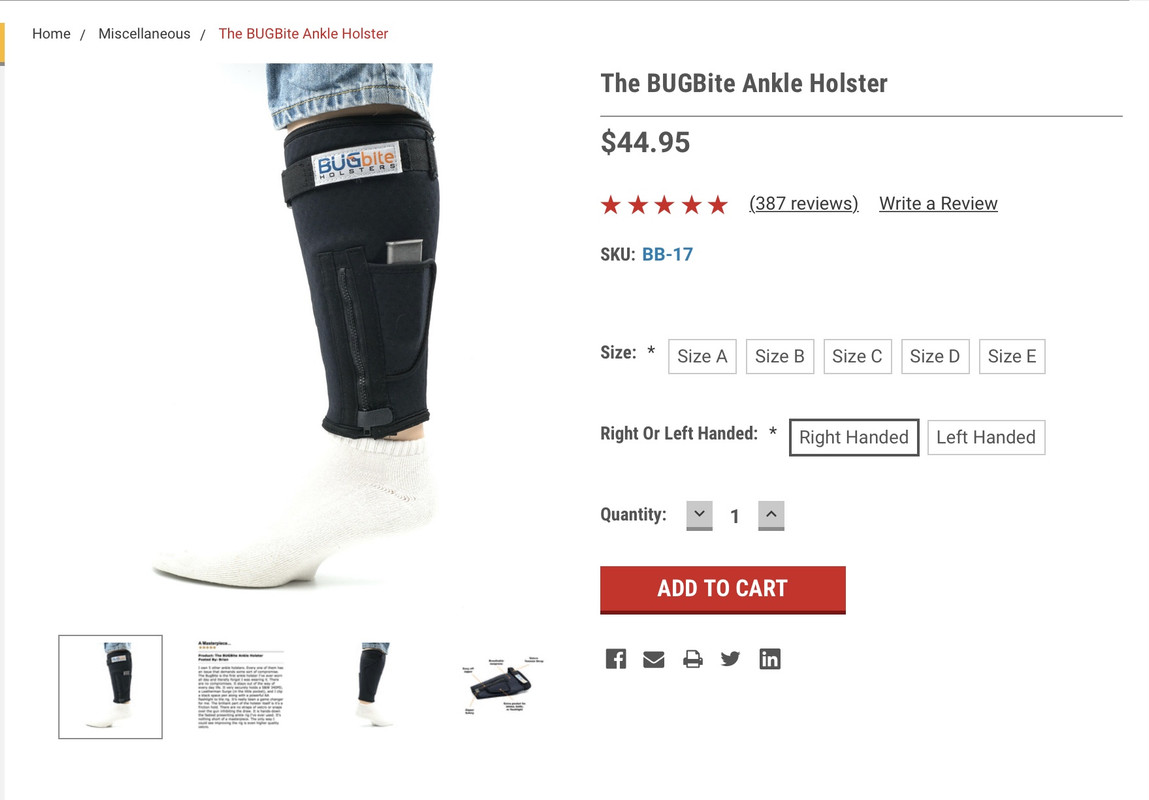This screenshot has width=1149, height=800.
Task: Select the review text thumbnail
Action: tap(240, 686)
